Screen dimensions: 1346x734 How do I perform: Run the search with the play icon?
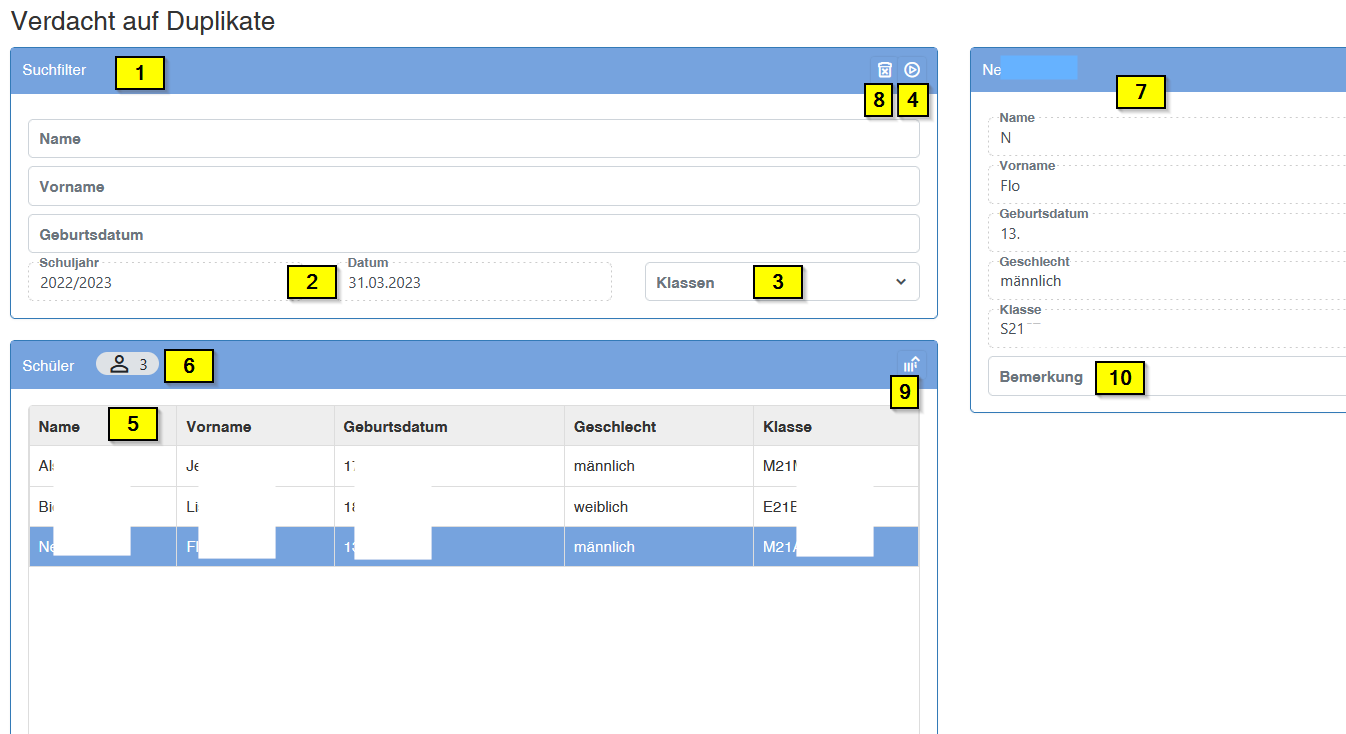click(x=912, y=70)
